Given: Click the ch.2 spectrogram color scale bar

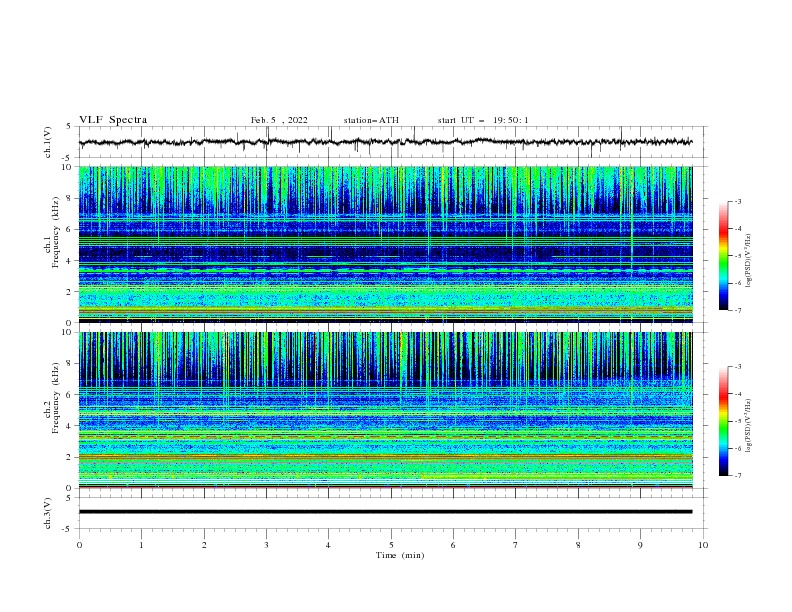Looking at the screenshot, I should click(x=723, y=421).
